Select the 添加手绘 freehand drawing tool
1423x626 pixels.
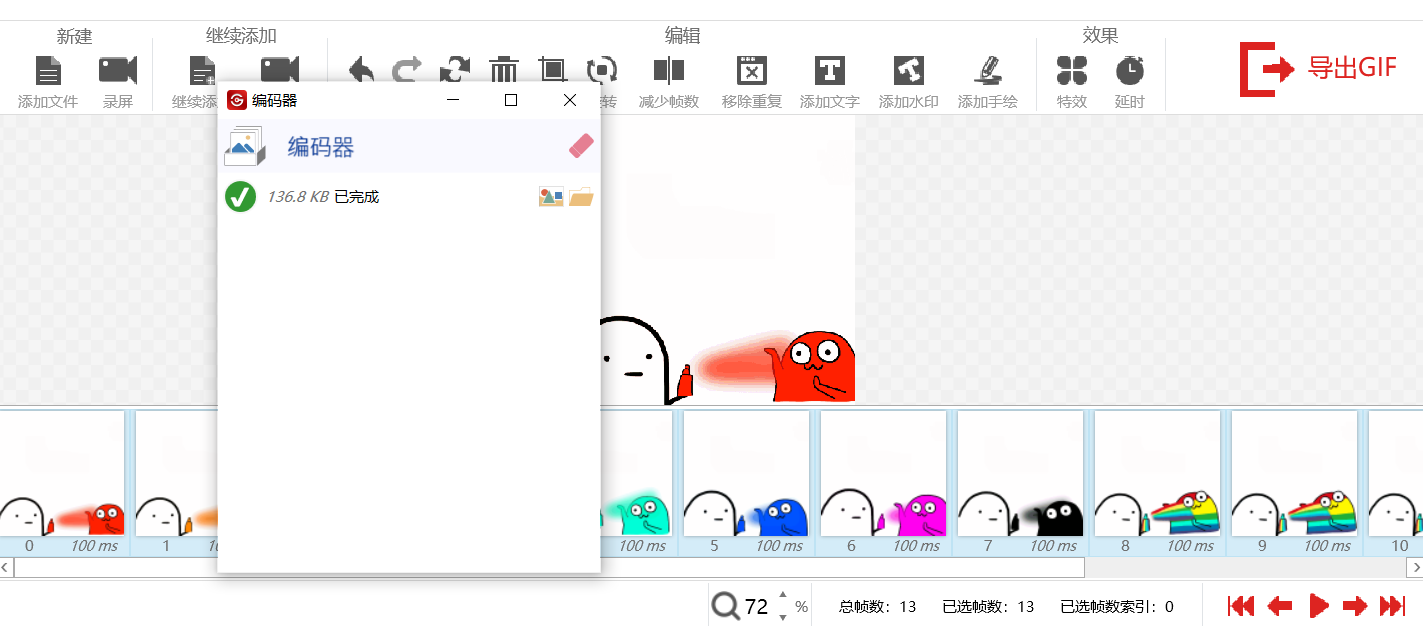(987, 71)
